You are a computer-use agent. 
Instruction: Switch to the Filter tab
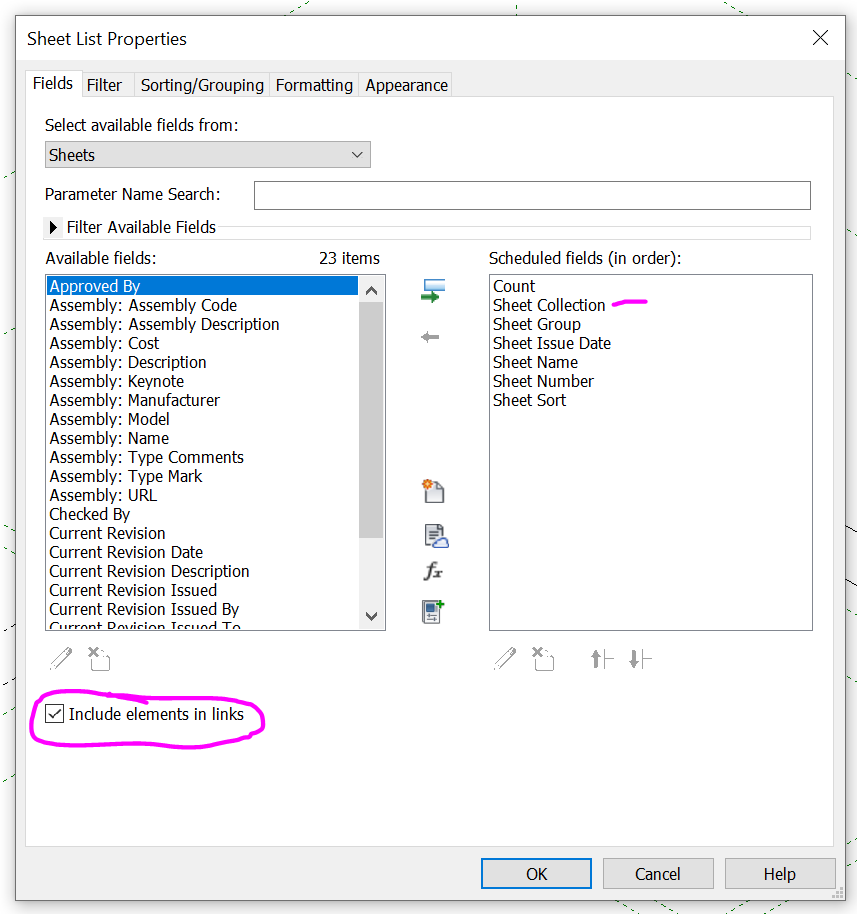(104, 84)
